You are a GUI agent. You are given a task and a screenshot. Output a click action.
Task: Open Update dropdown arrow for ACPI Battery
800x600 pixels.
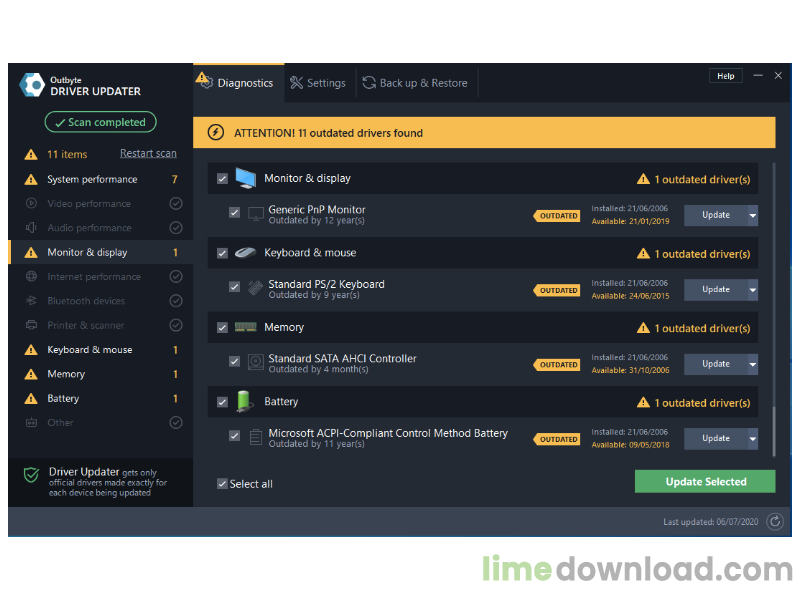pyautogui.click(x=753, y=439)
